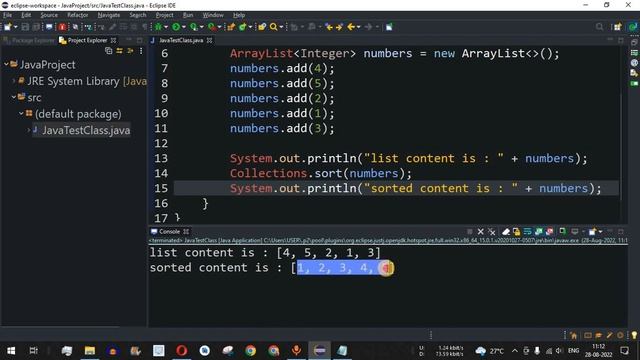
Task: Collapse the (default package) node
Action: click(x=21, y=113)
